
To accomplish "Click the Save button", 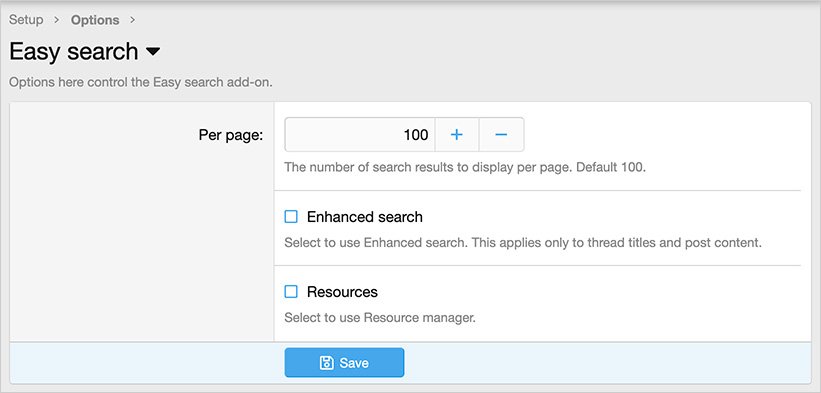I will click(344, 363).
